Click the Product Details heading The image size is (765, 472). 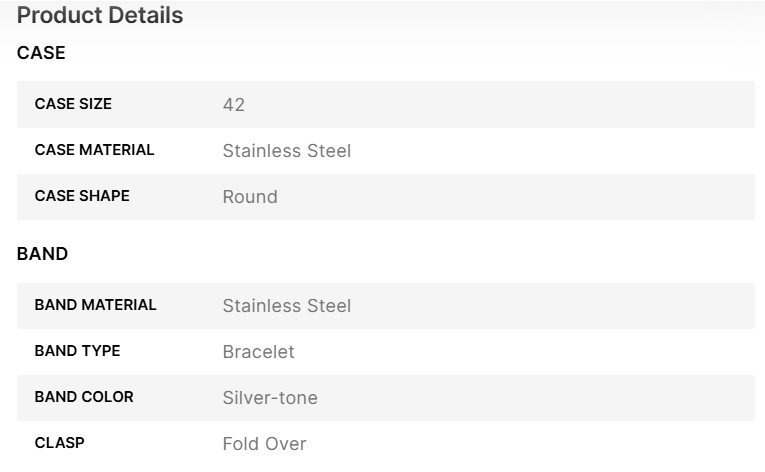pos(100,16)
